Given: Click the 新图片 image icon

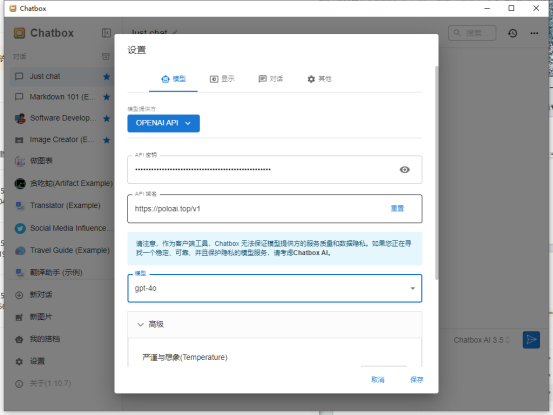Looking at the screenshot, I should (x=19, y=317).
